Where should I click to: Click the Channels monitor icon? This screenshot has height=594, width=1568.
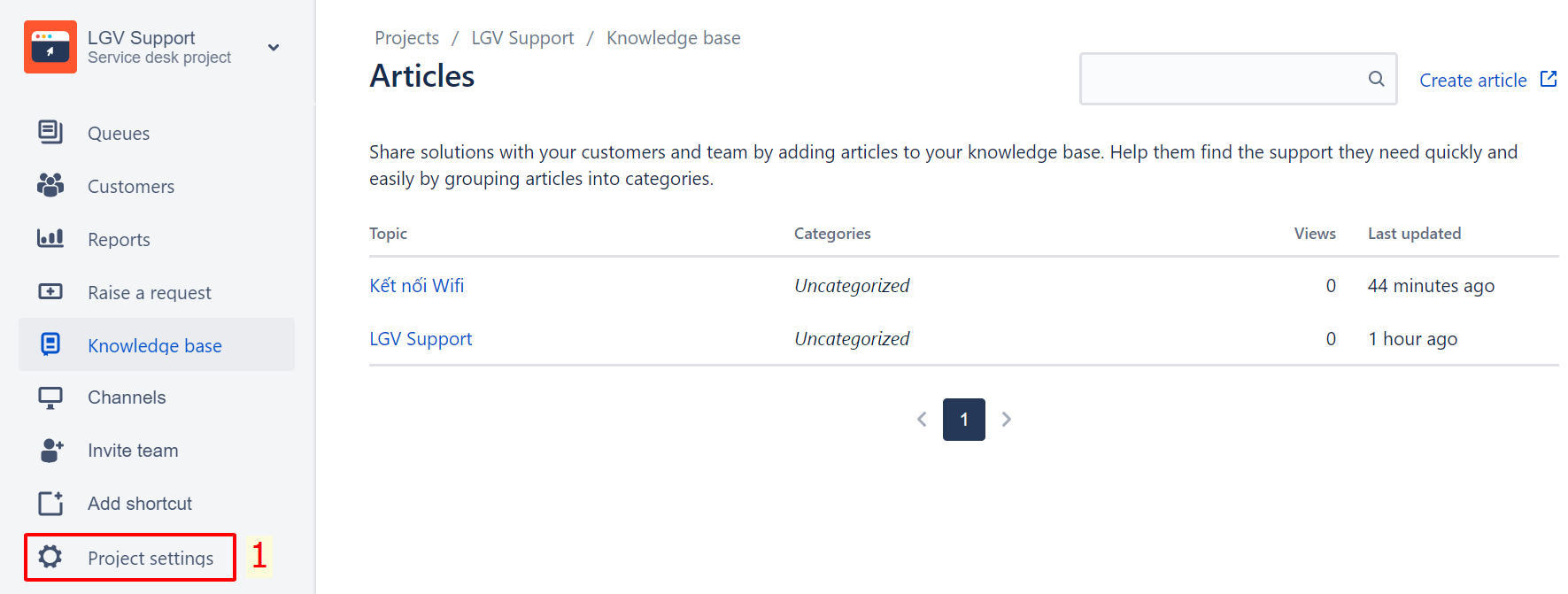[x=50, y=397]
